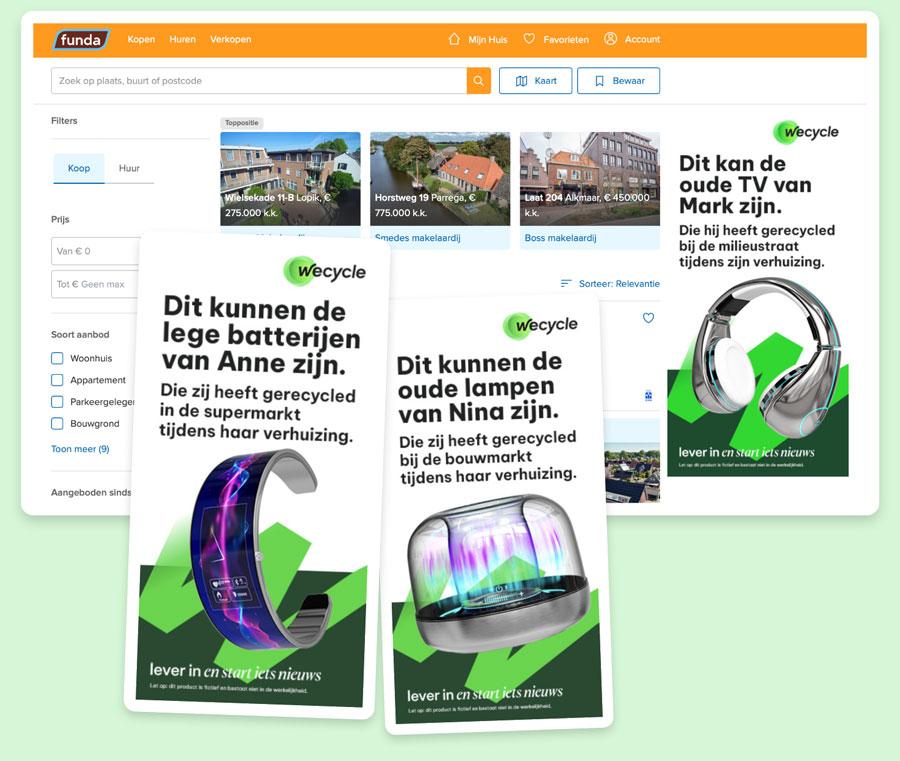The image size is (900, 761).
Task: Click the sort lines icon beside Sorteer
Action: pos(566,284)
